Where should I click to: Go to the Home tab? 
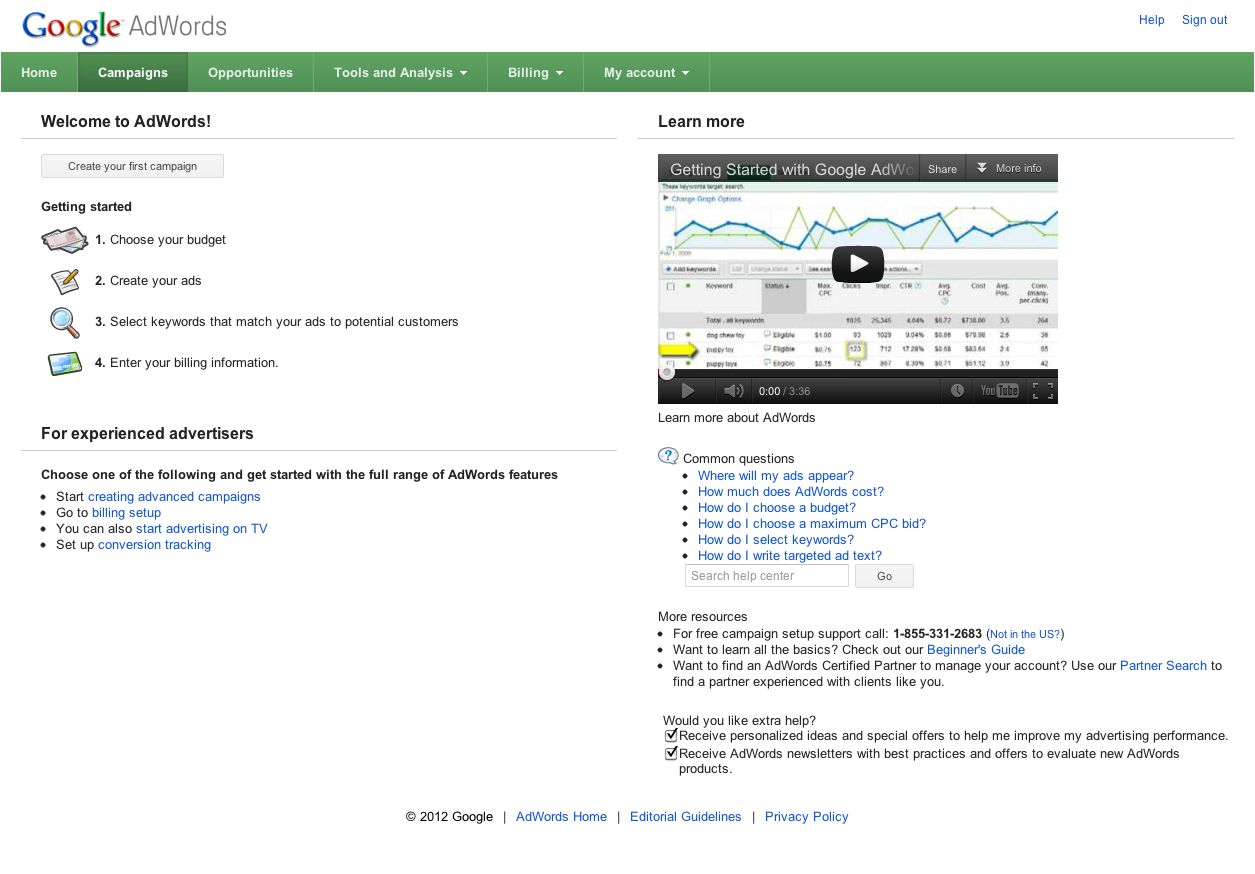tap(39, 72)
